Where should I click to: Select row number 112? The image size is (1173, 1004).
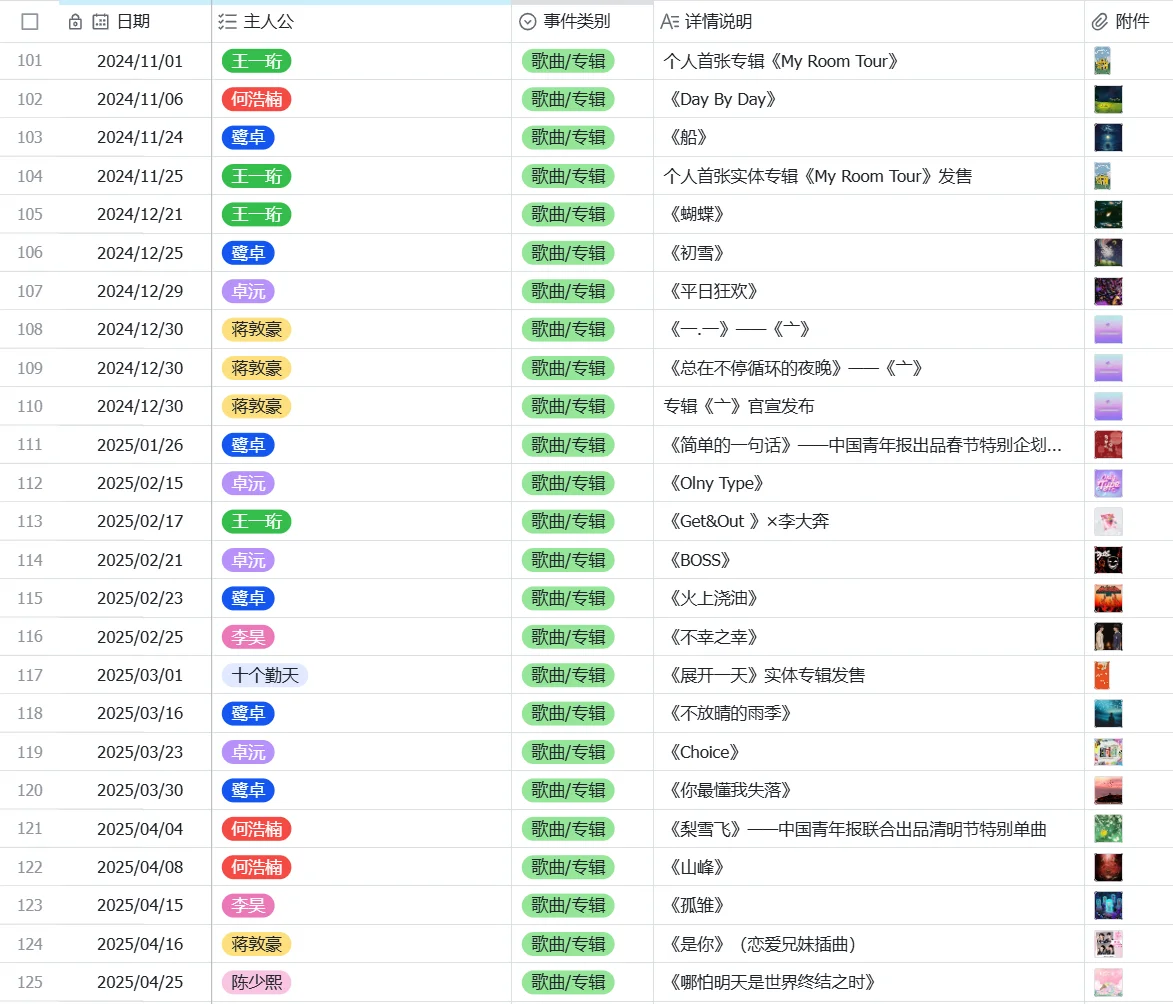(30, 483)
